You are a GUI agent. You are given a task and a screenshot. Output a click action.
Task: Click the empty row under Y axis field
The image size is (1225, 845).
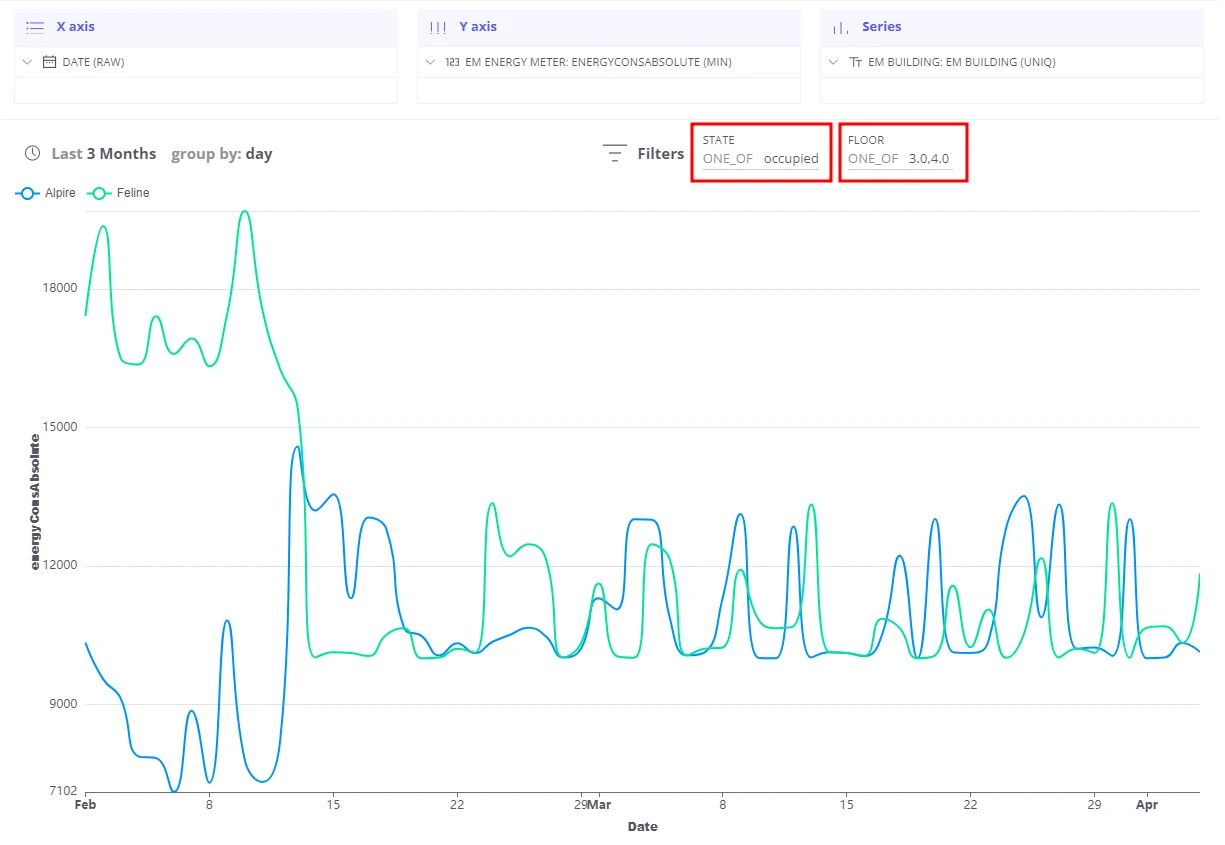point(609,90)
